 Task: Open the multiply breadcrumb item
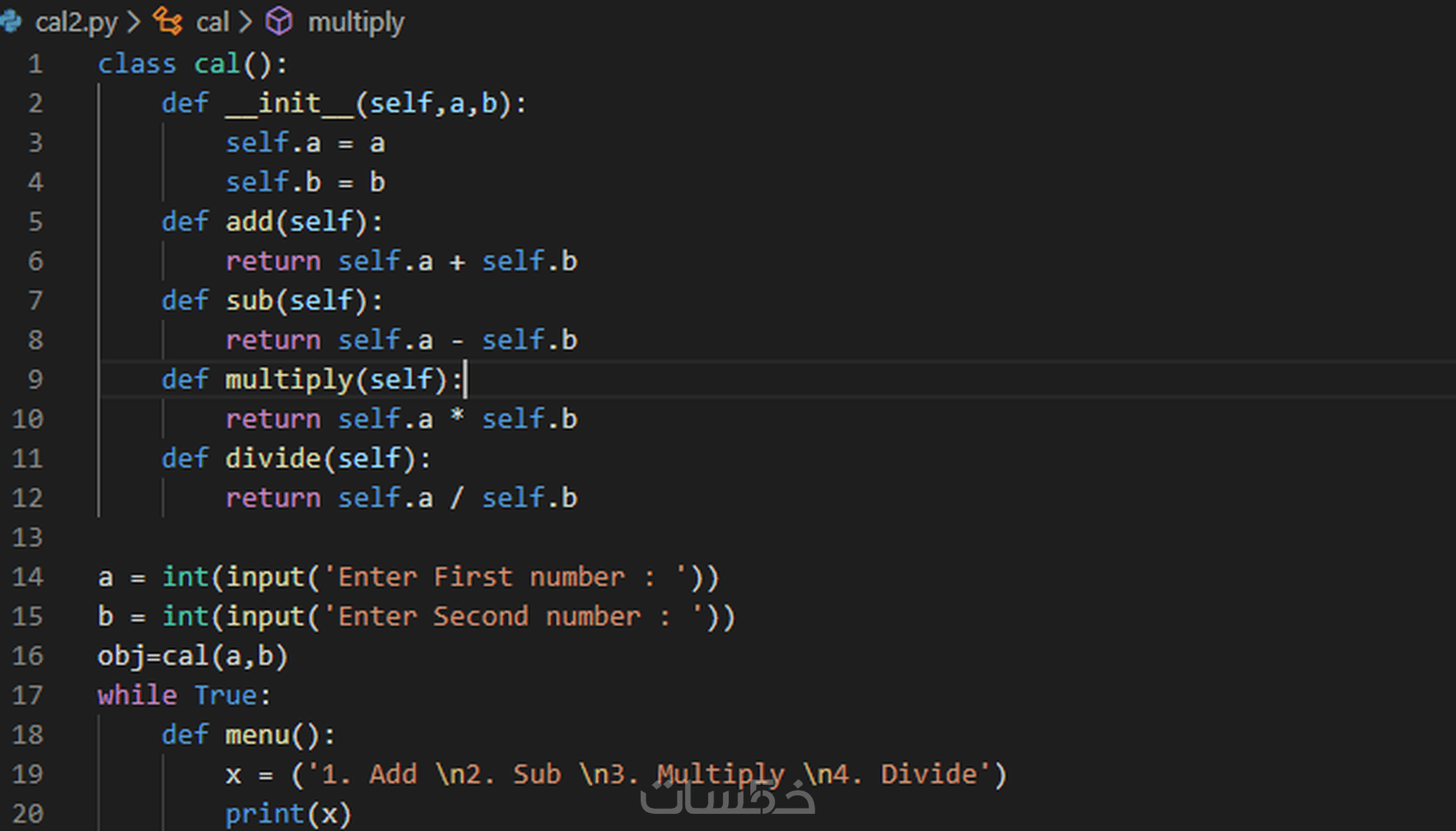355,22
